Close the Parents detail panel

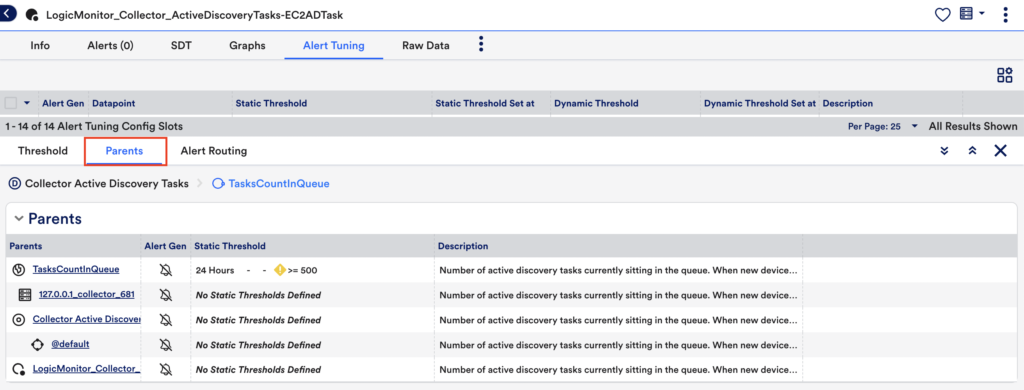(x=1000, y=151)
